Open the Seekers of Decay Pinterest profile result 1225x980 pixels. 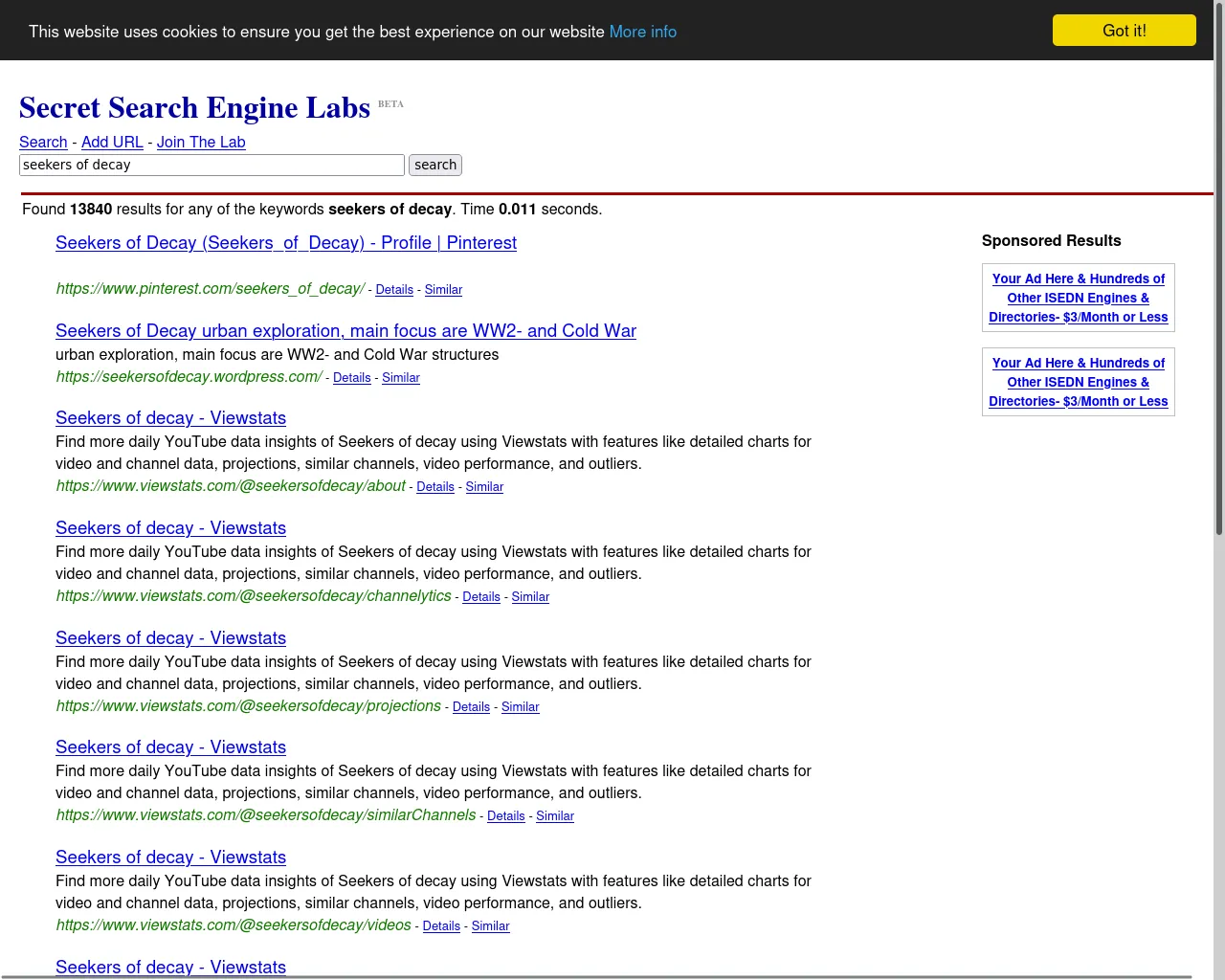click(x=286, y=243)
